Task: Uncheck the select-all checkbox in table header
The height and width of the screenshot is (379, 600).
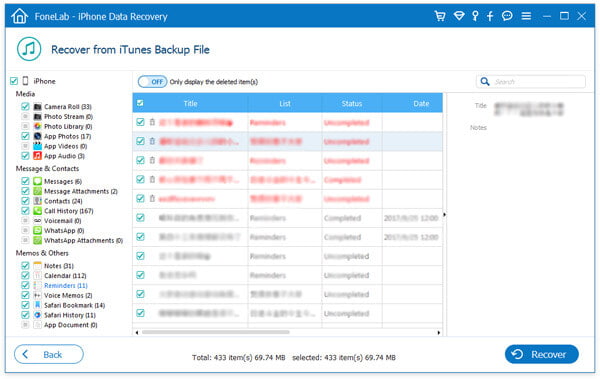Action: tap(140, 103)
